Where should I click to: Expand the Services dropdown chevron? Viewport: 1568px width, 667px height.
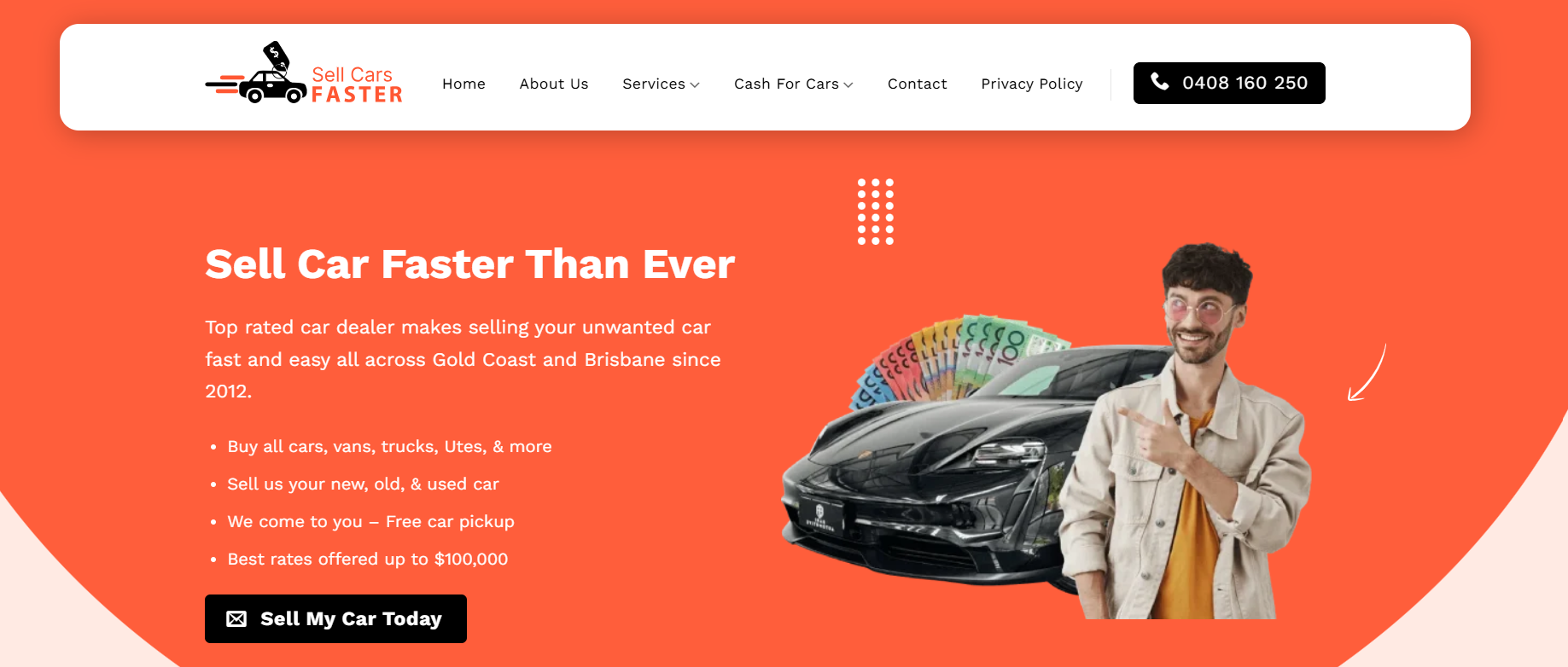[x=695, y=84]
